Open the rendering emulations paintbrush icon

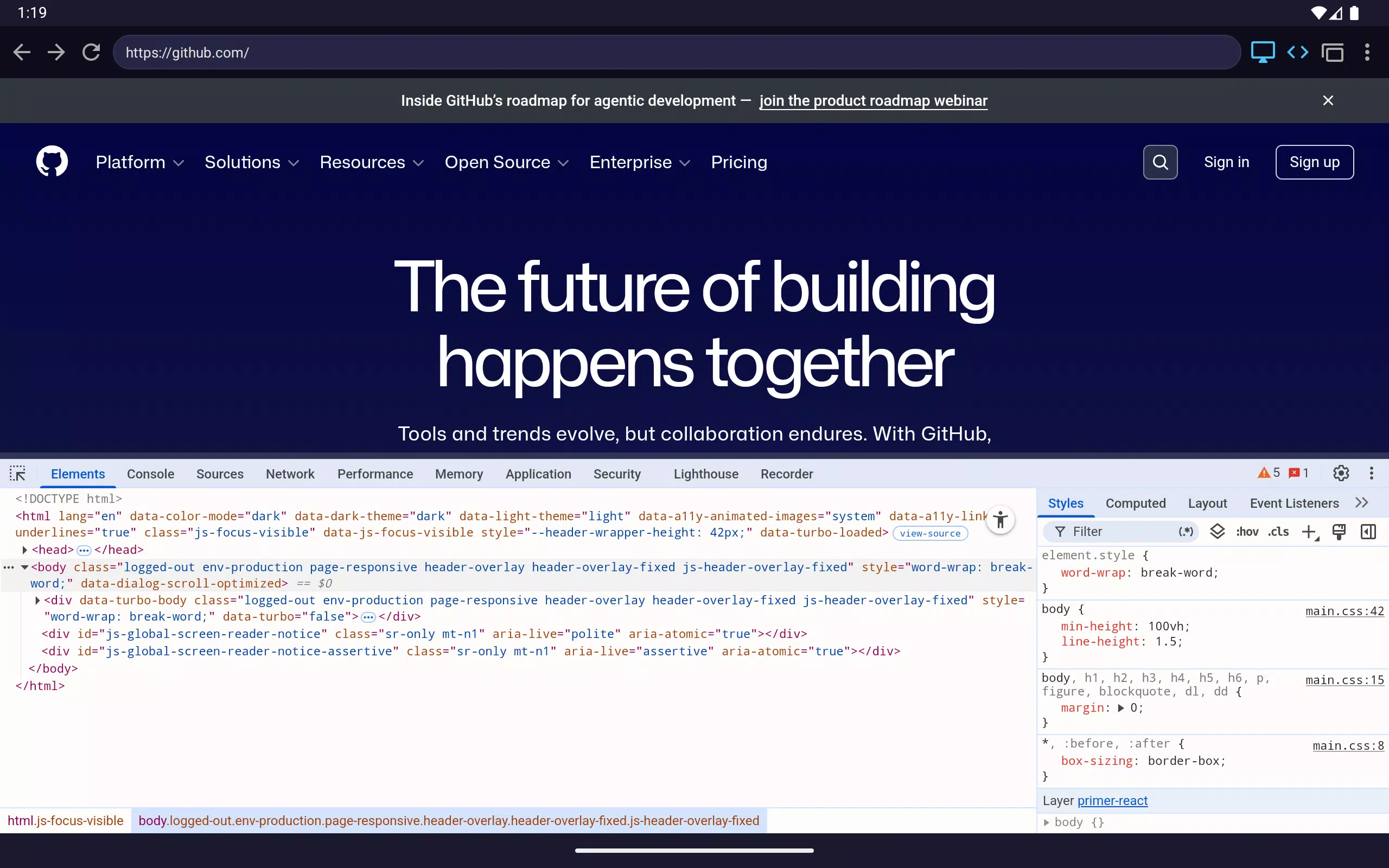click(x=1339, y=532)
